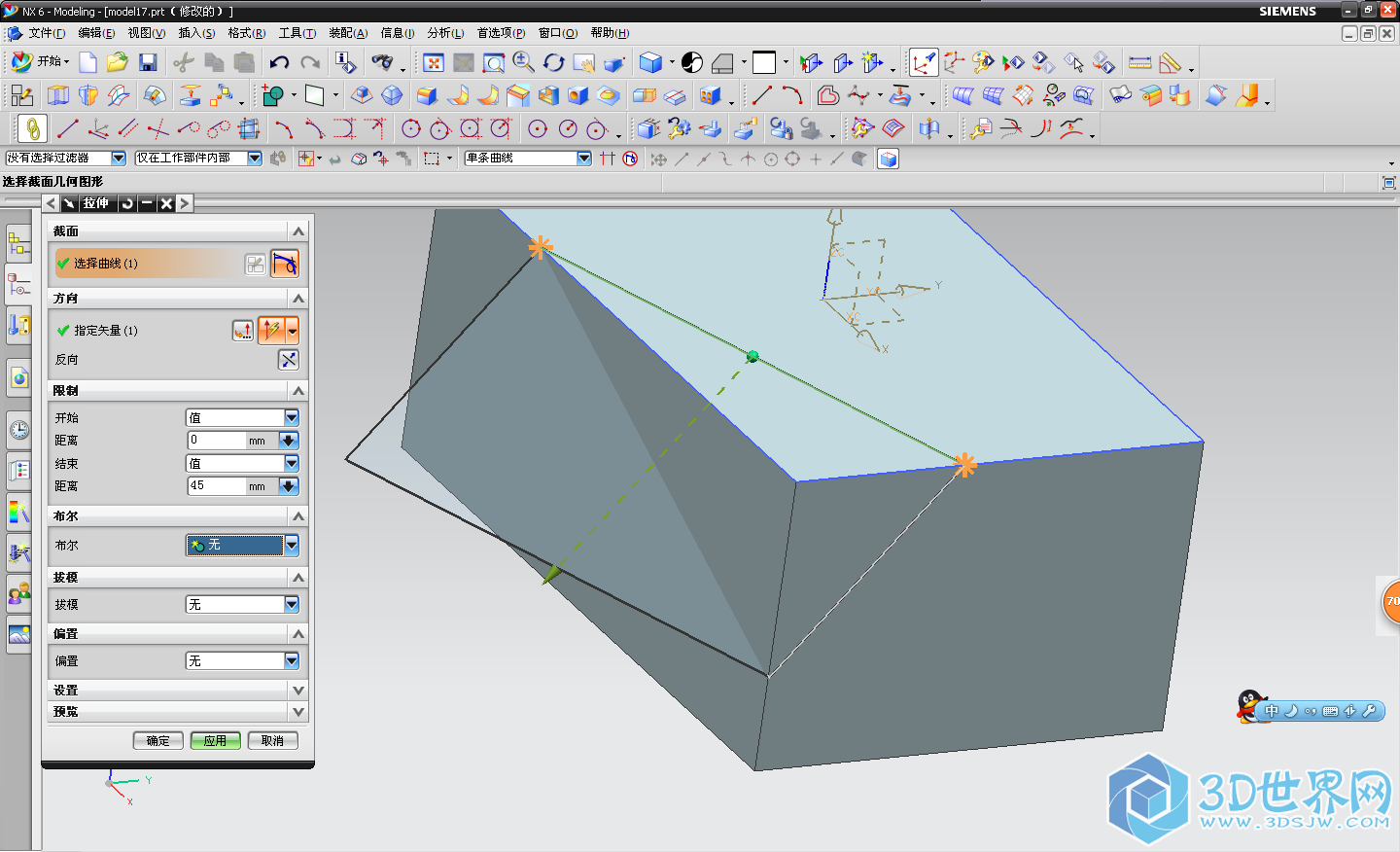The image size is (1400, 852).
Task: Click the Curve selection icon in Section
Action: (285, 264)
